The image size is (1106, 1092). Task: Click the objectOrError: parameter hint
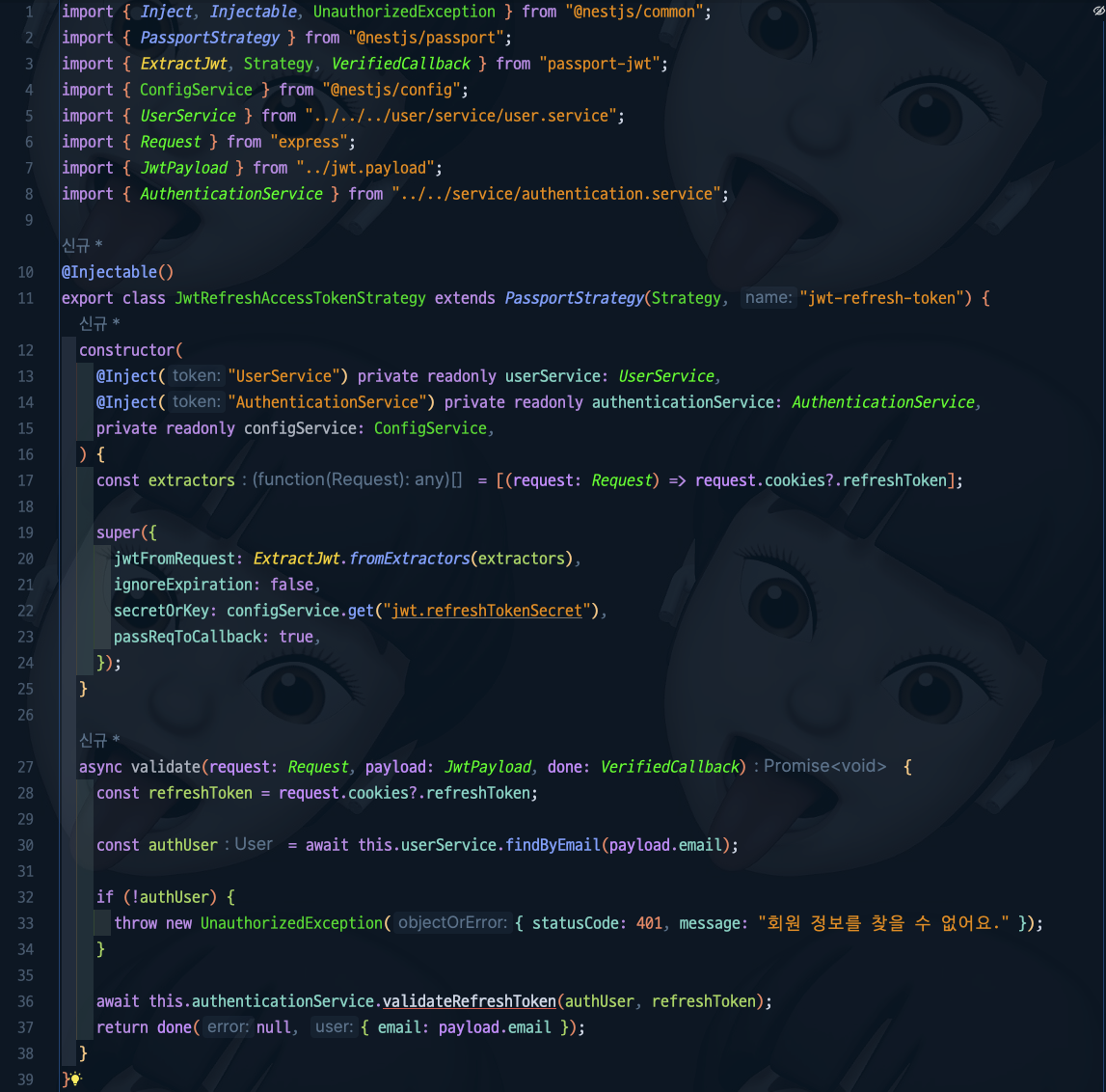[x=452, y=922]
